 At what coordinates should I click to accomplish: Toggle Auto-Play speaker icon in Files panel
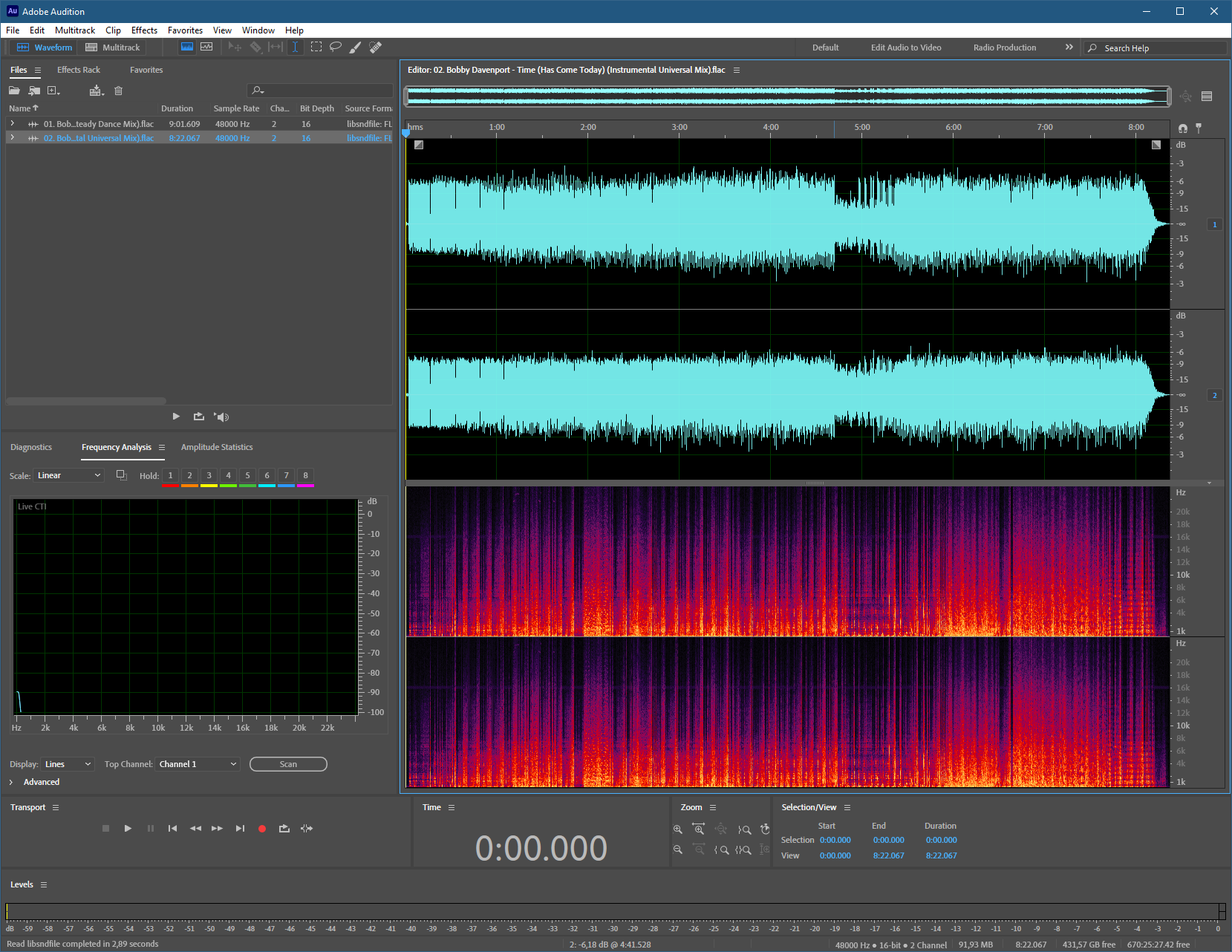[221, 417]
